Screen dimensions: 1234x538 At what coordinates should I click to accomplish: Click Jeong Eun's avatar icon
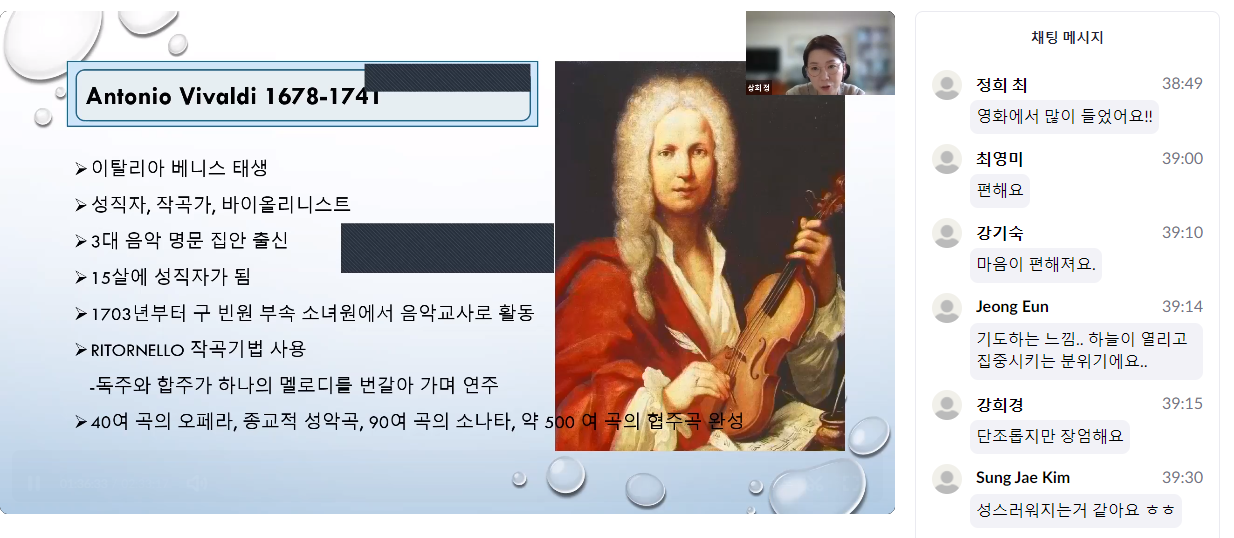tap(947, 308)
